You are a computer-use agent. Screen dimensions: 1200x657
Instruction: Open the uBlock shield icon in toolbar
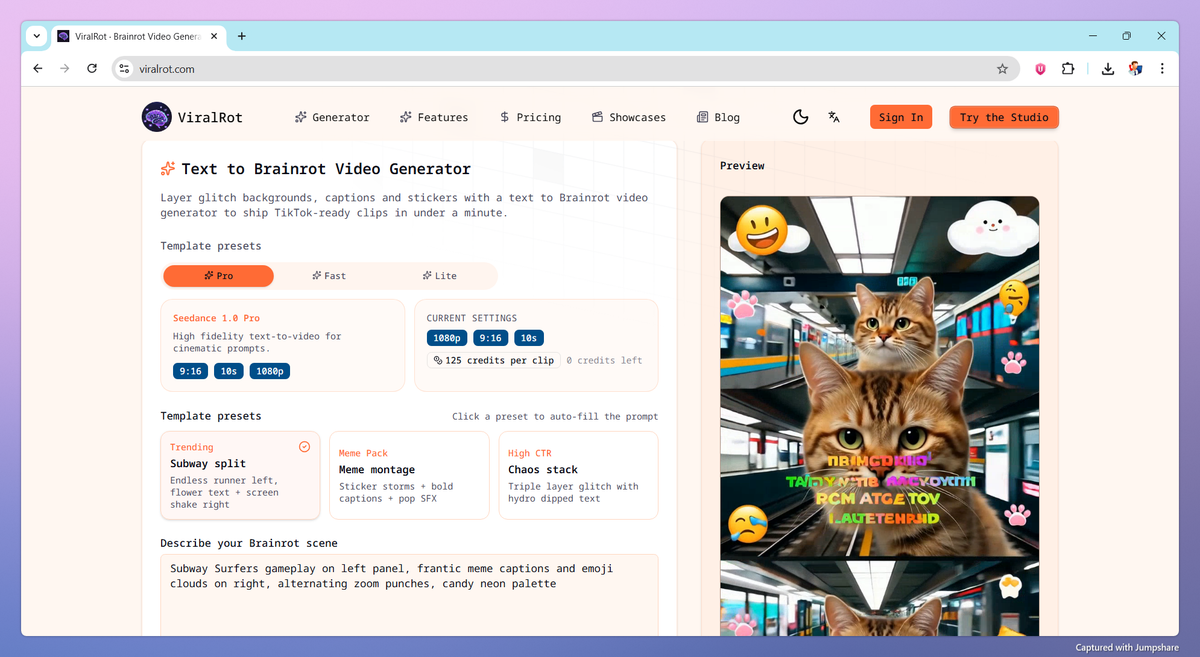pyautogui.click(x=1039, y=69)
